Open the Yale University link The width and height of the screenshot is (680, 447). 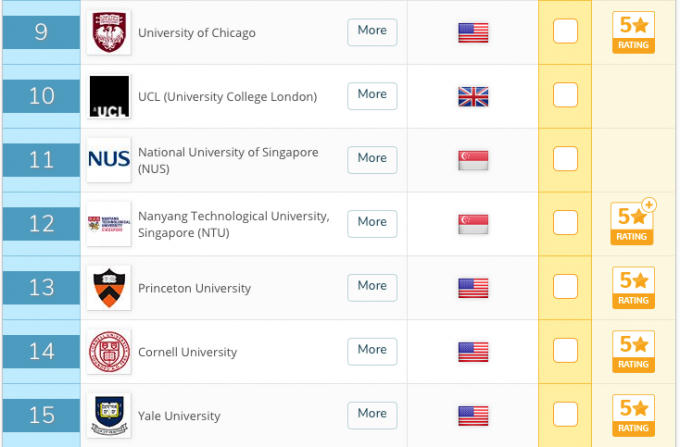click(179, 416)
